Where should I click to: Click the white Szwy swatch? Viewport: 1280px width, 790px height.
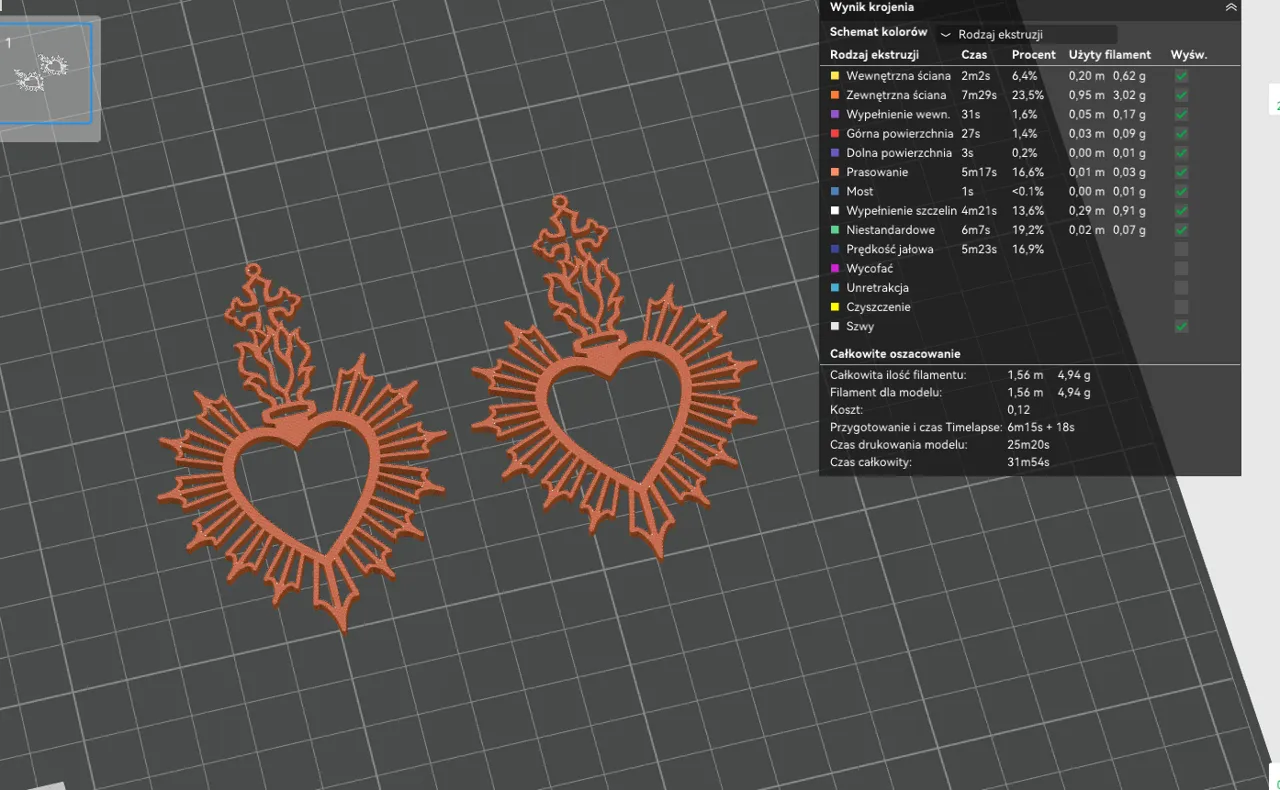[835, 326]
